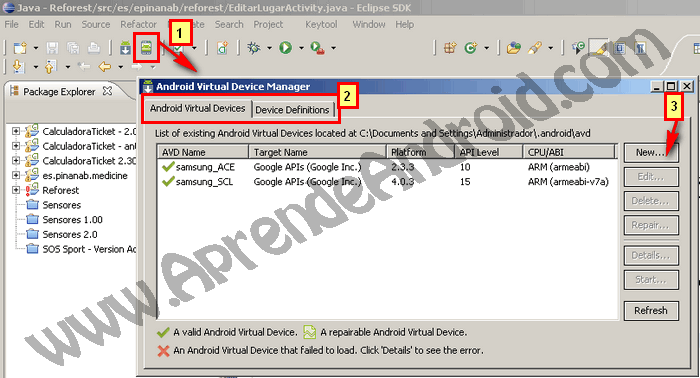Open the New Java Class dropdown arrow

click(x=486, y=48)
